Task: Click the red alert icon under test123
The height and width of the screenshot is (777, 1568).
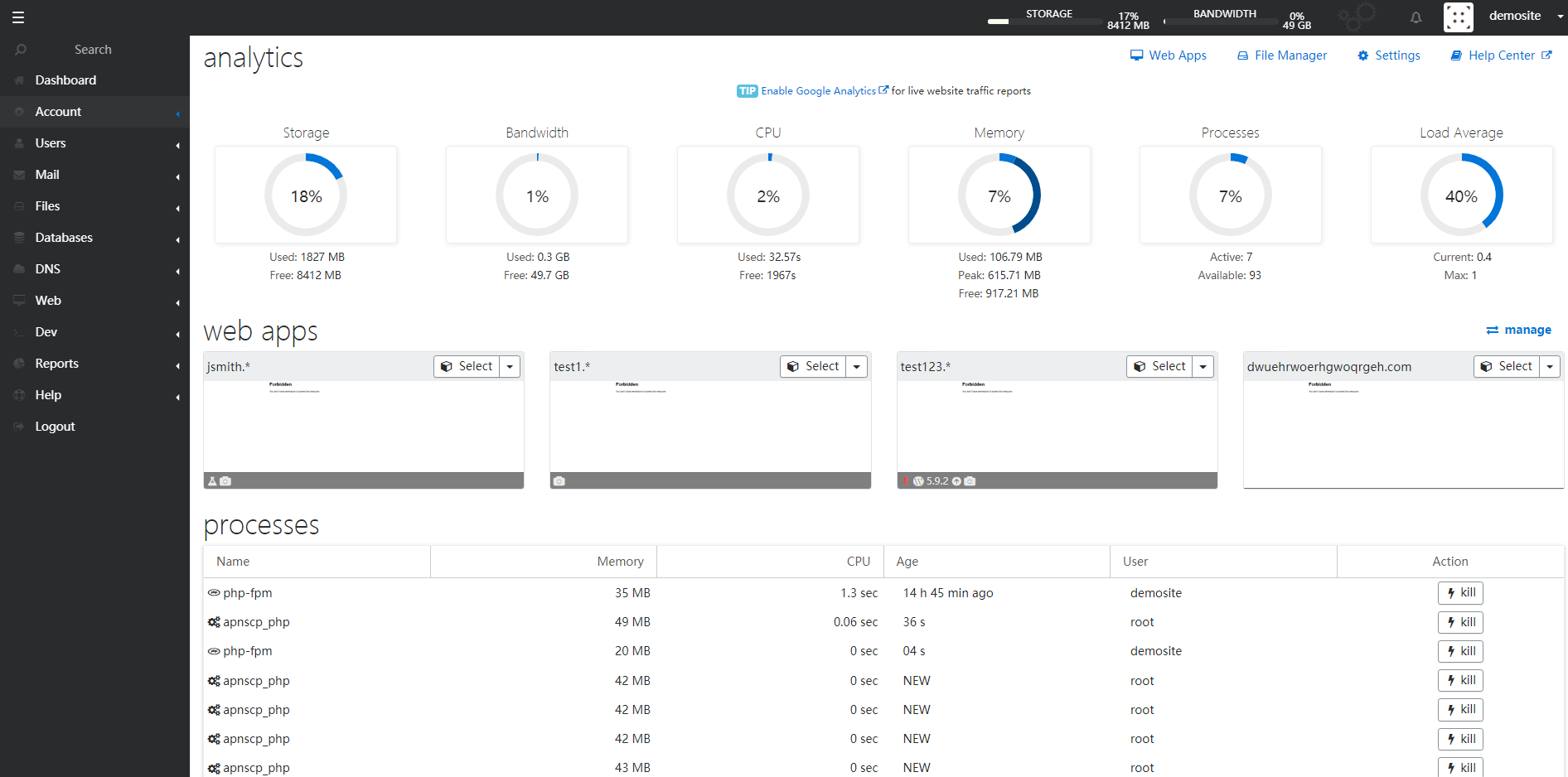Action: click(907, 481)
